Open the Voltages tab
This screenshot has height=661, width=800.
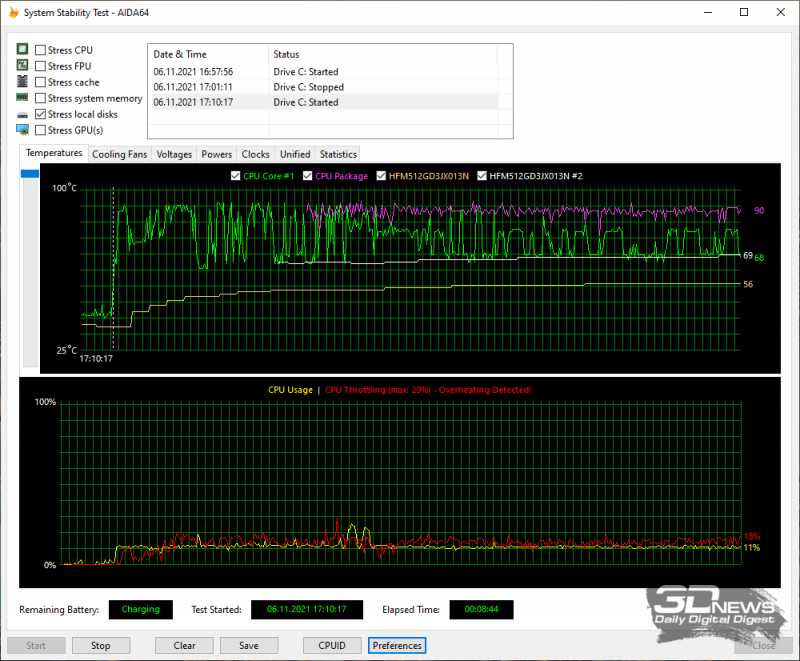pyautogui.click(x=174, y=154)
